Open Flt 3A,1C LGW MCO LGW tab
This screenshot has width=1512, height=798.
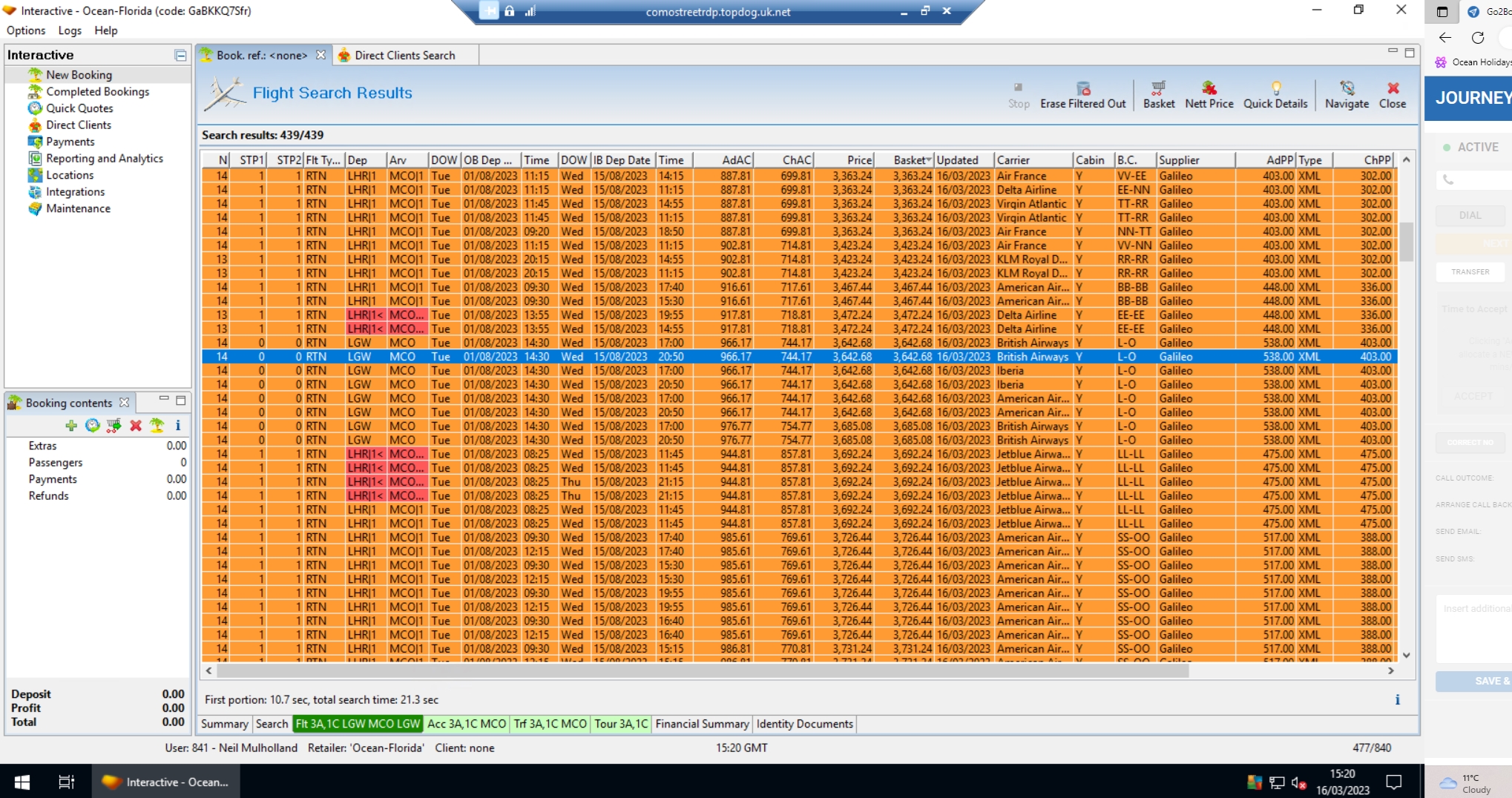358,724
